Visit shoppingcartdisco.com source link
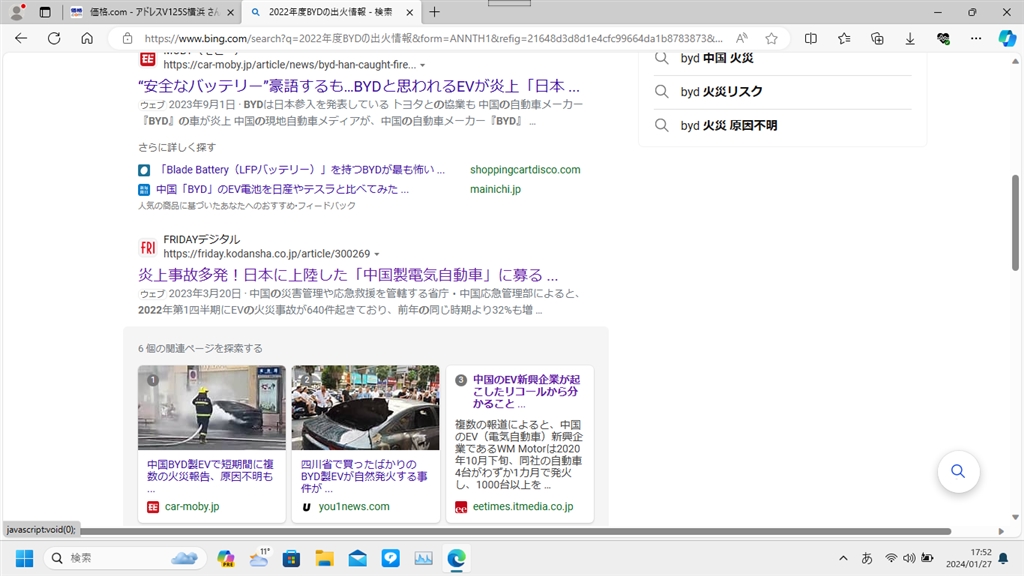 [x=525, y=170]
